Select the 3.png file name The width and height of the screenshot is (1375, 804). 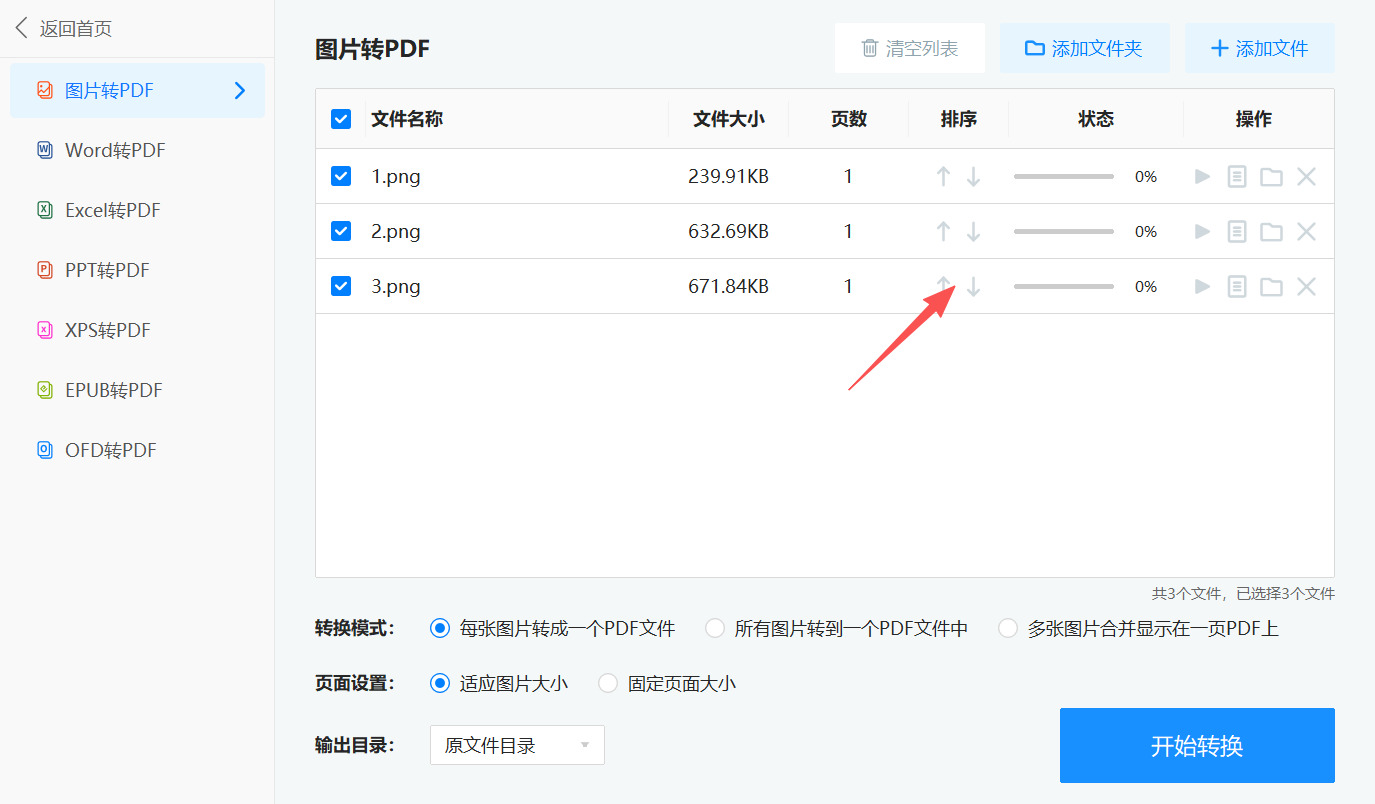395,286
